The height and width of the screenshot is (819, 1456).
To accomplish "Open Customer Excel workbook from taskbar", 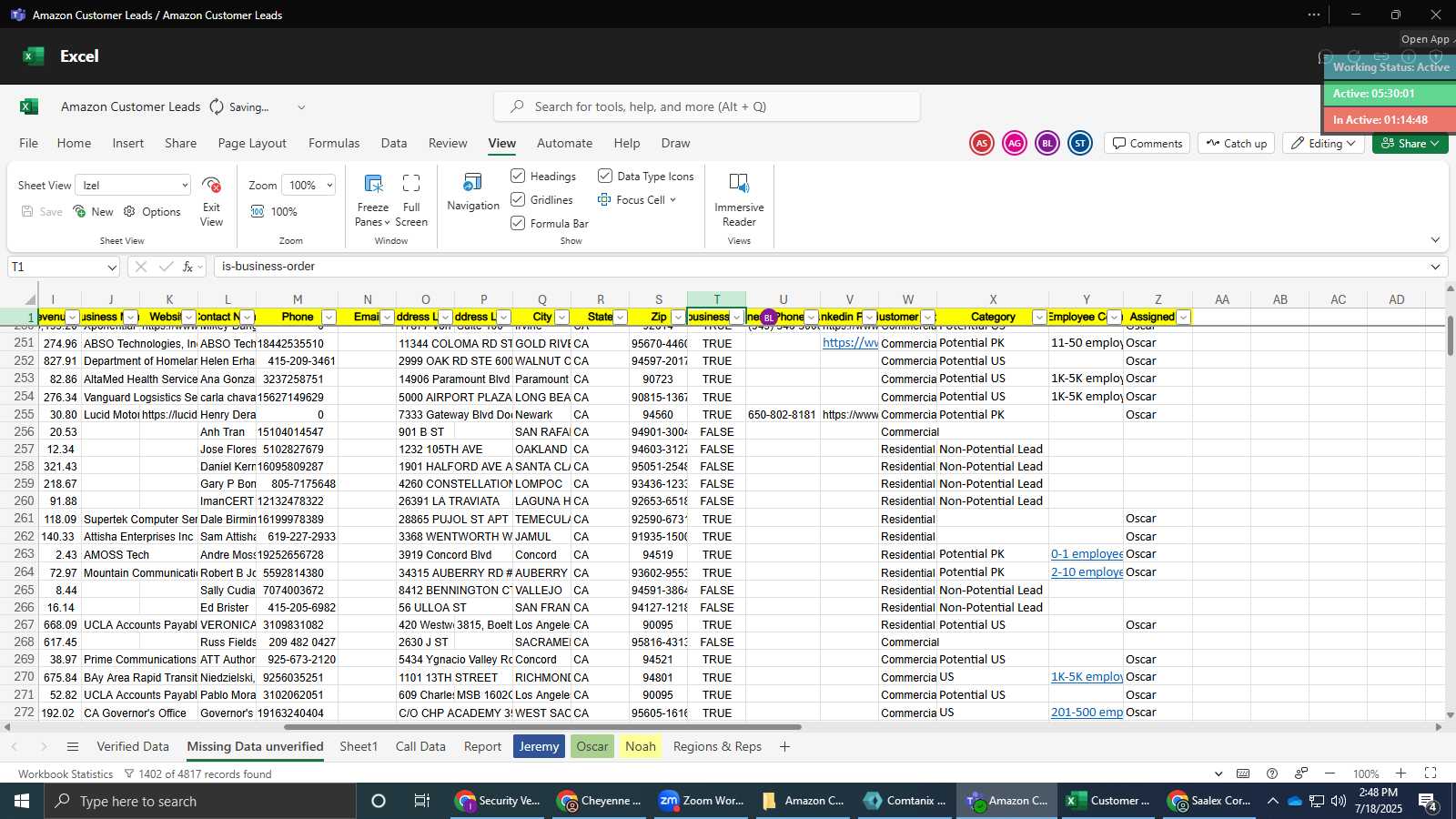I will pyautogui.click(x=1108, y=801).
